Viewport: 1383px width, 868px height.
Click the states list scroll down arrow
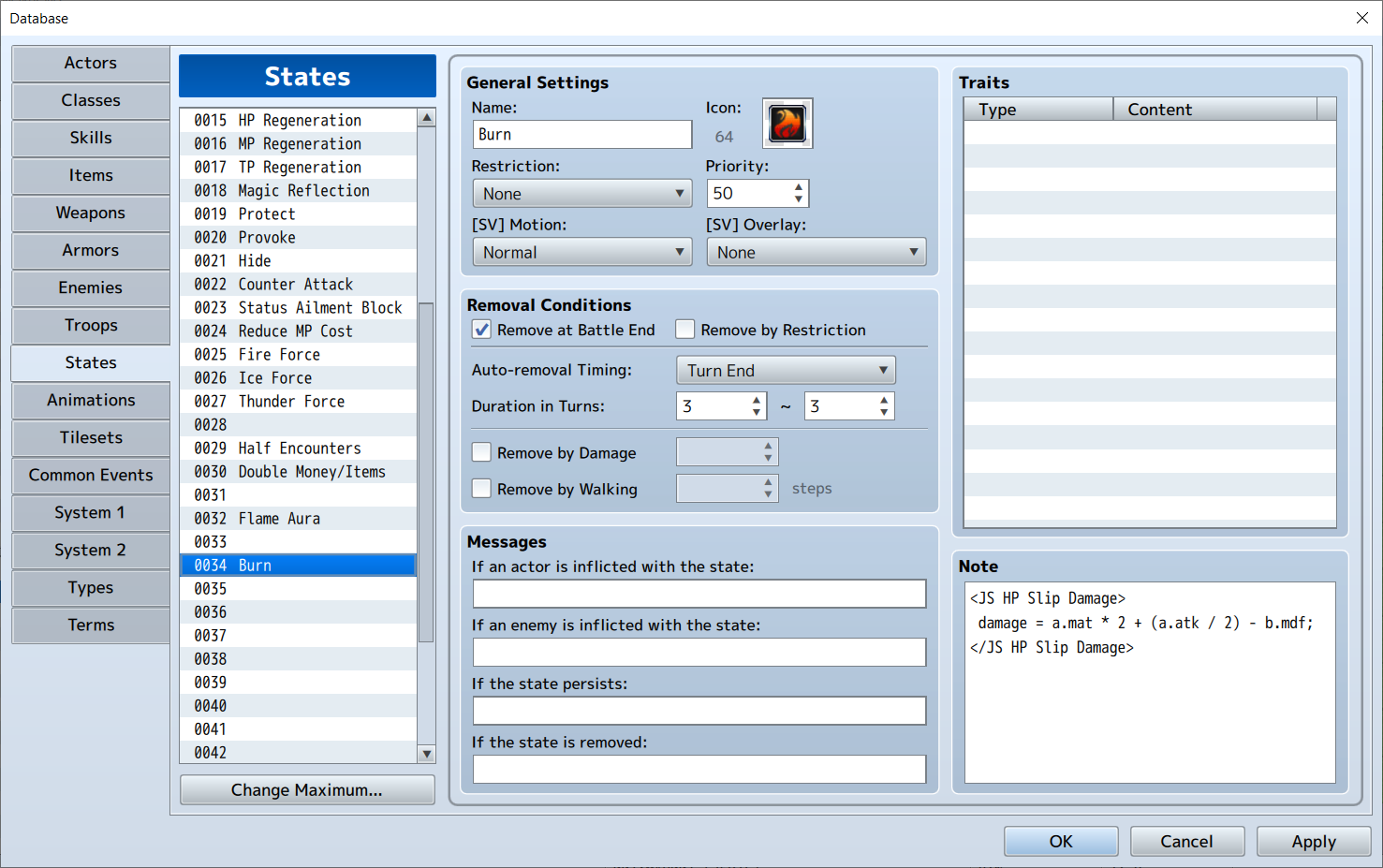click(427, 754)
